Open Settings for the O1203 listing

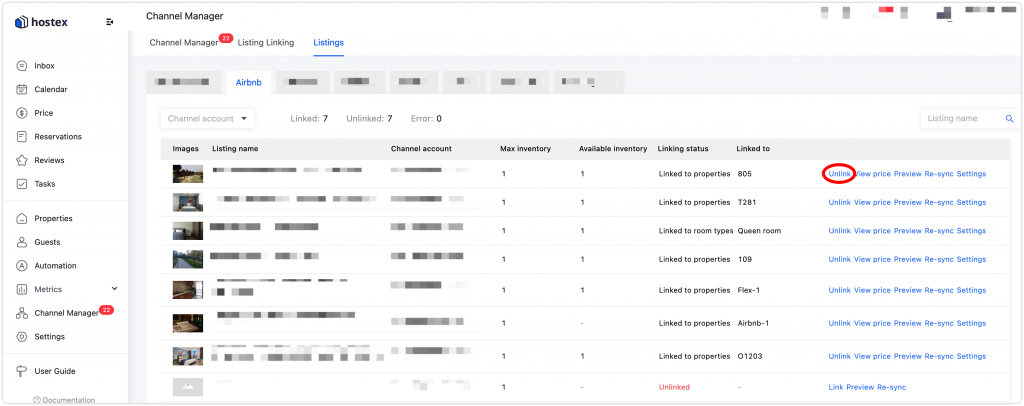[971, 356]
